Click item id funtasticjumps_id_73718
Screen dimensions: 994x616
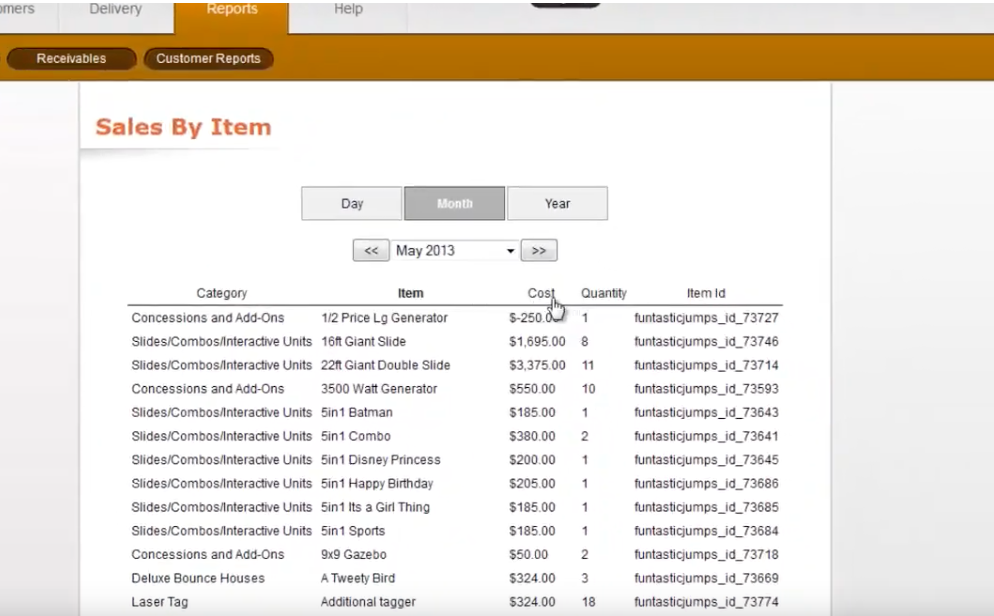click(706, 555)
